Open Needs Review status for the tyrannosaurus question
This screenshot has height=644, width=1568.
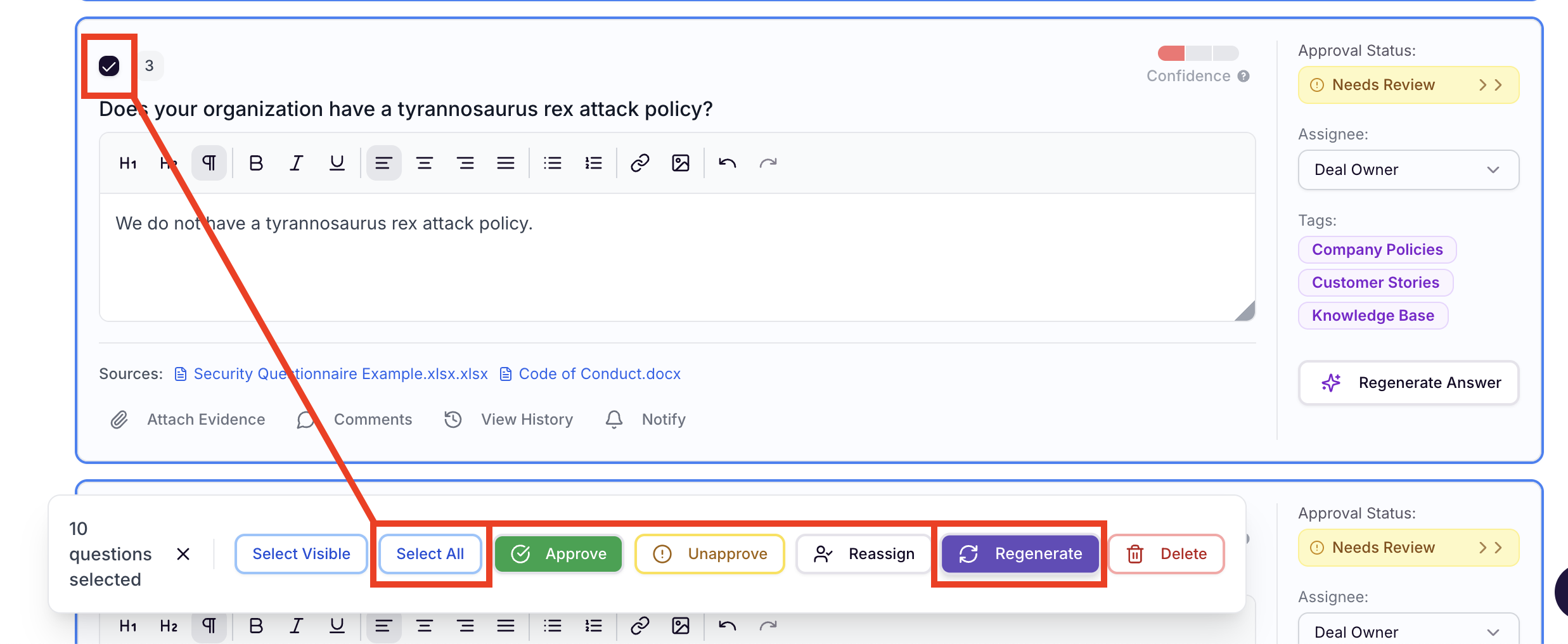[1408, 85]
